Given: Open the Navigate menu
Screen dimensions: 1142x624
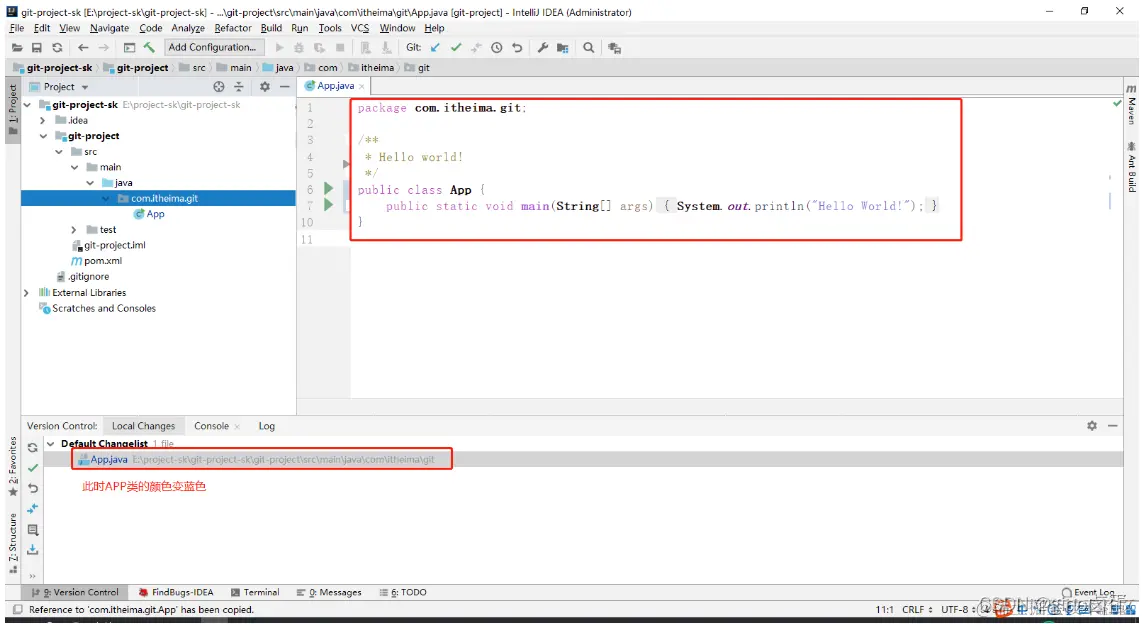Looking at the screenshot, I should click(x=109, y=28).
